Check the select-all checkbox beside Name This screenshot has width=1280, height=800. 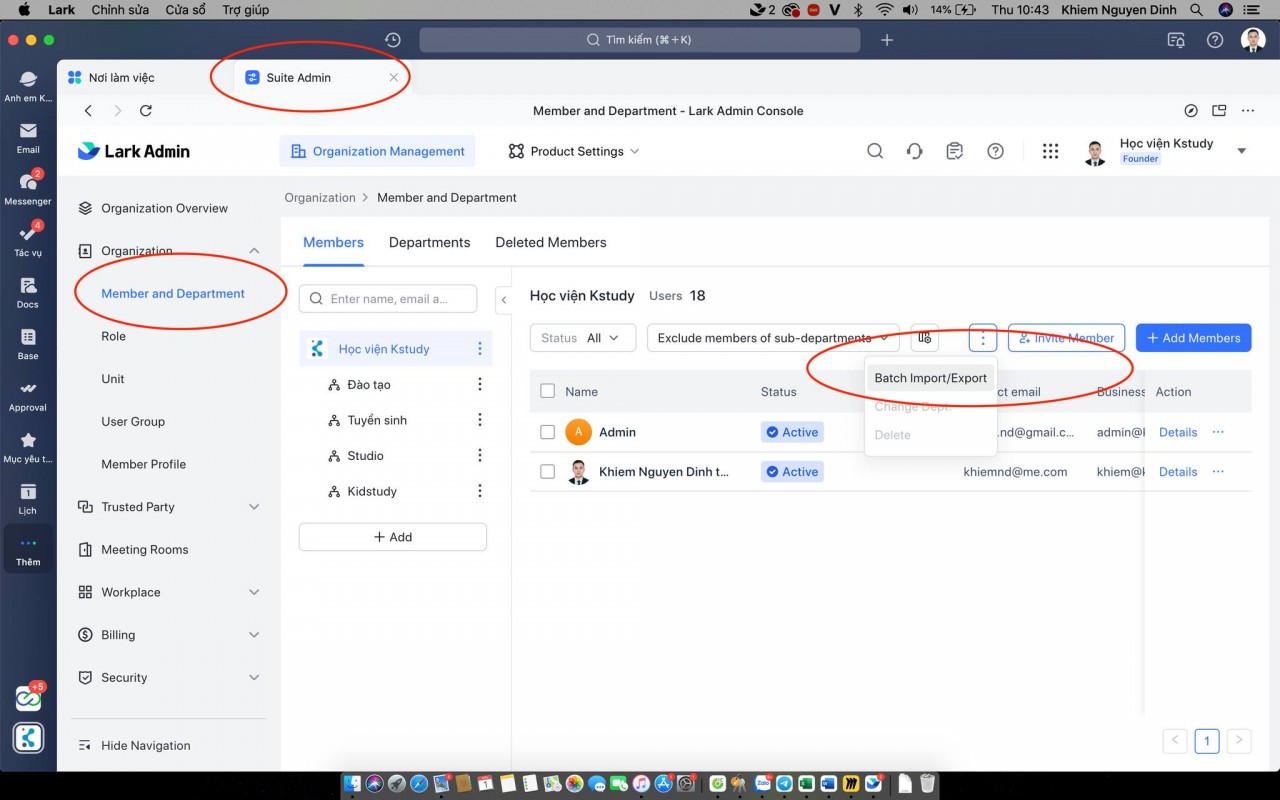click(547, 391)
